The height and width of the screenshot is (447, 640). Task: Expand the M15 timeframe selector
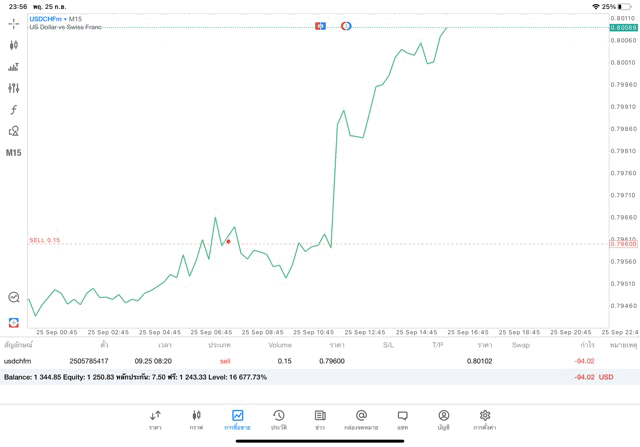click(13, 153)
